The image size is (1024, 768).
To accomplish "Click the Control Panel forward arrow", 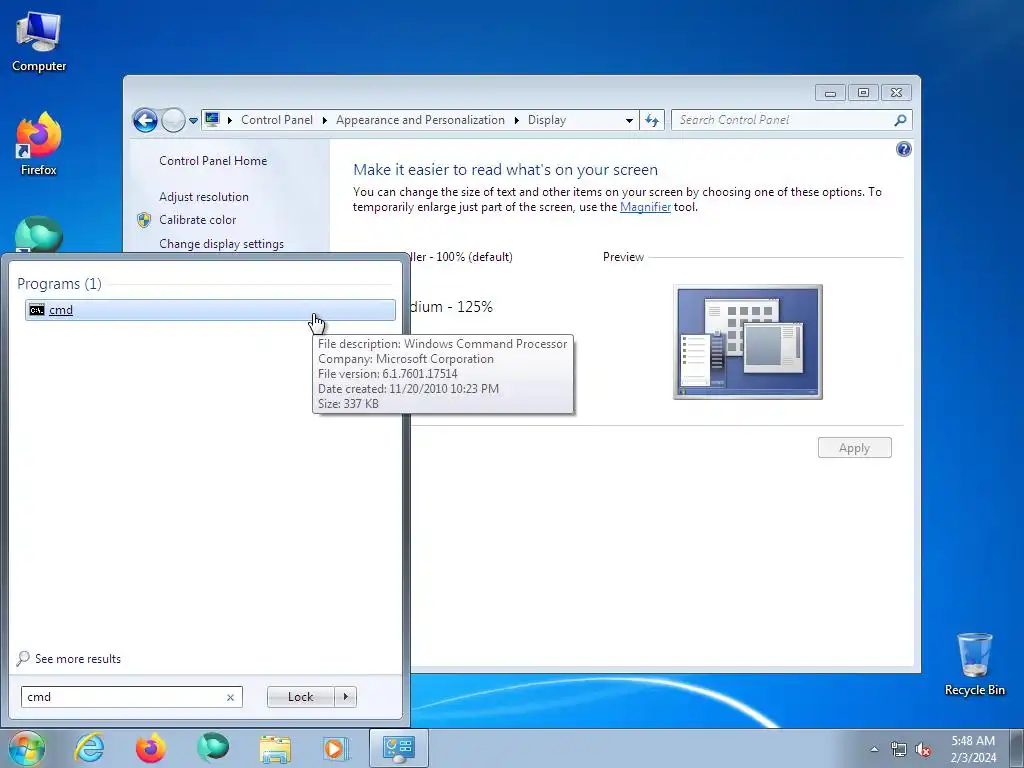I will pyautogui.click(x=173, y=120).
